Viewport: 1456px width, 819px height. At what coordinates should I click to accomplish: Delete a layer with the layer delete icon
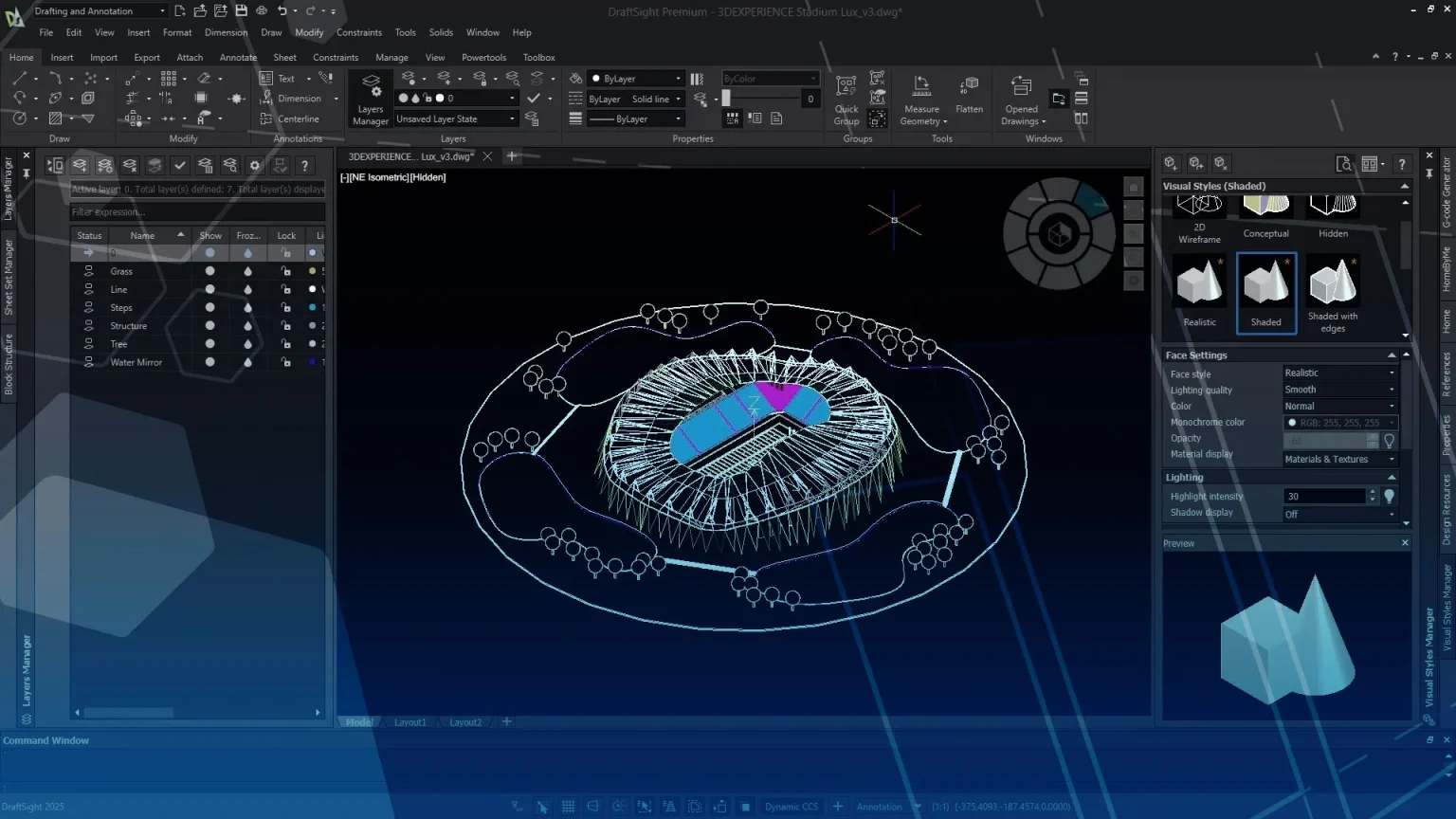point(129,165)
